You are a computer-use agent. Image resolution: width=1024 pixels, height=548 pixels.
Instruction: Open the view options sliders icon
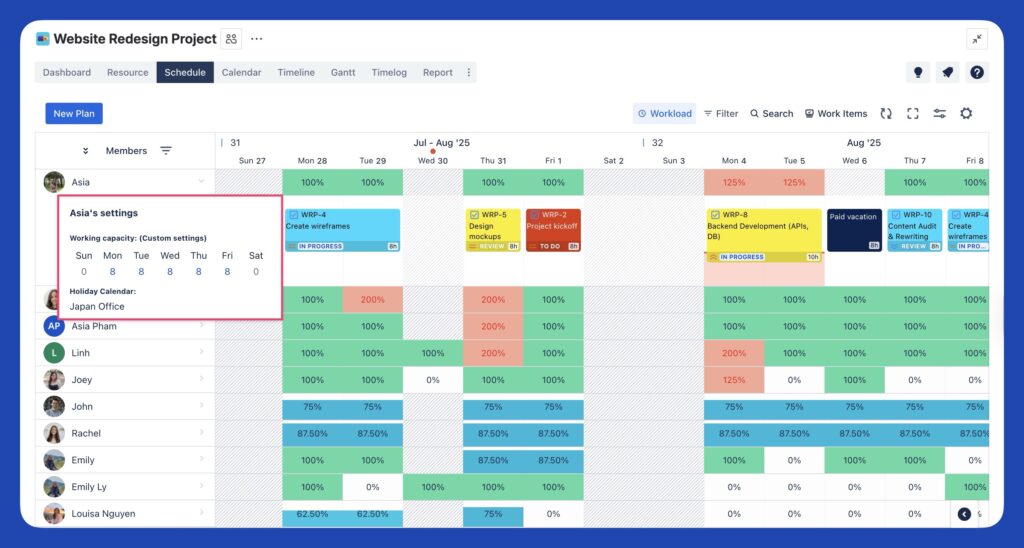point(939,114)
